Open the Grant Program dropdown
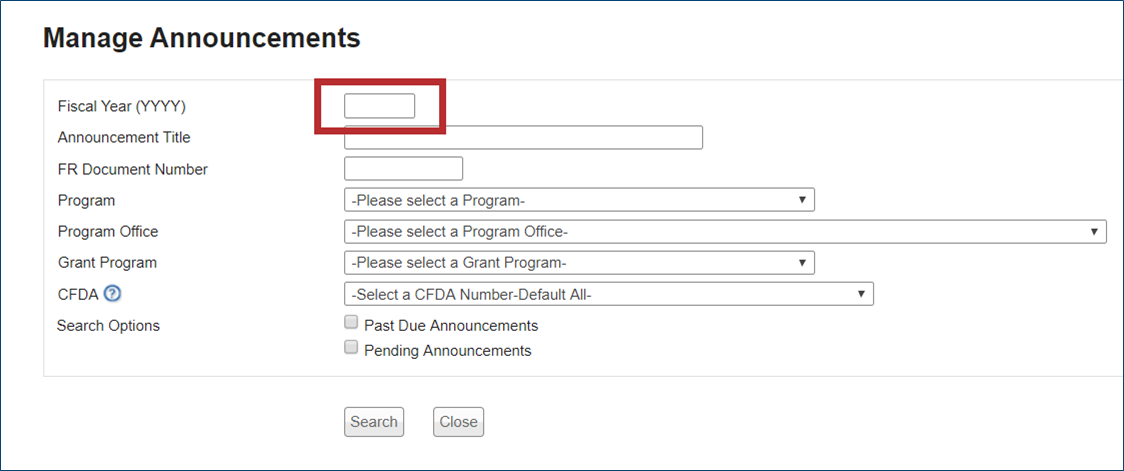 tap(578, 263)
